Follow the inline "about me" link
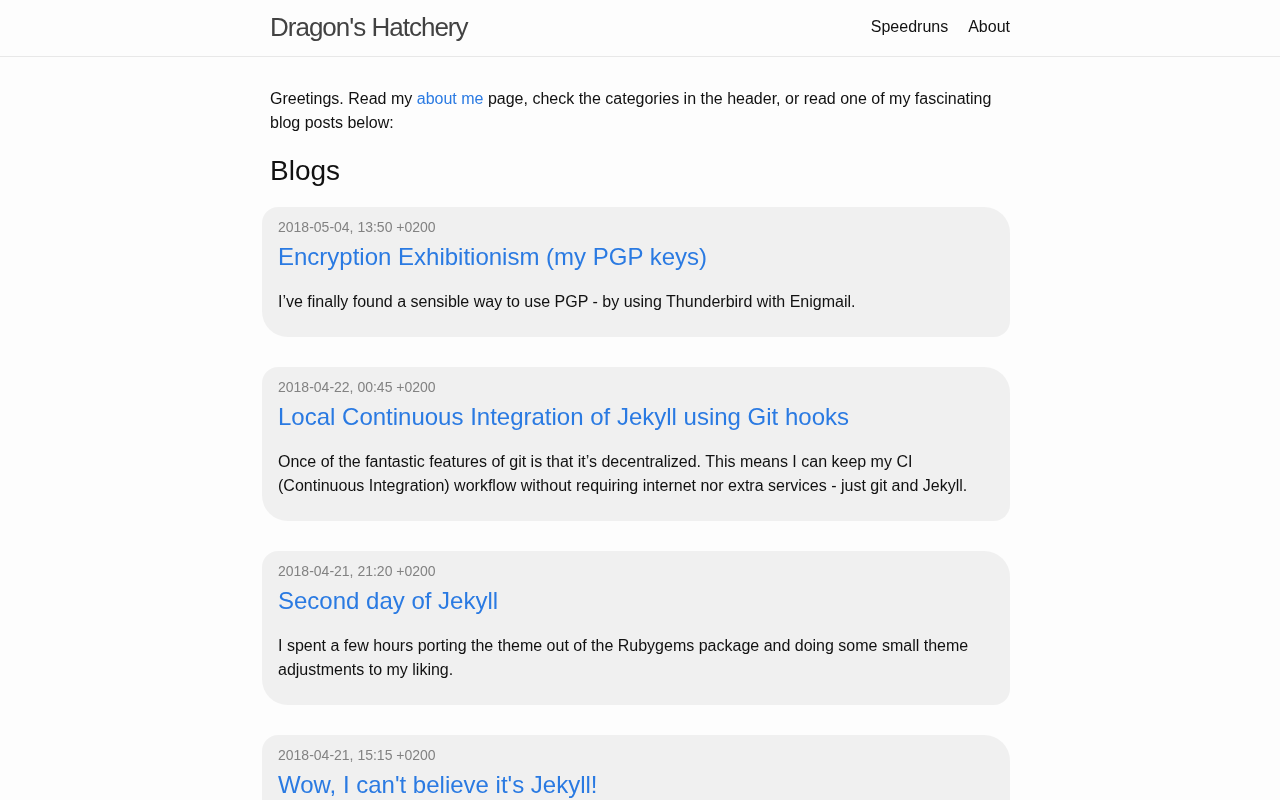Viewport: 1280px width, 800px height. coord(449,98)
